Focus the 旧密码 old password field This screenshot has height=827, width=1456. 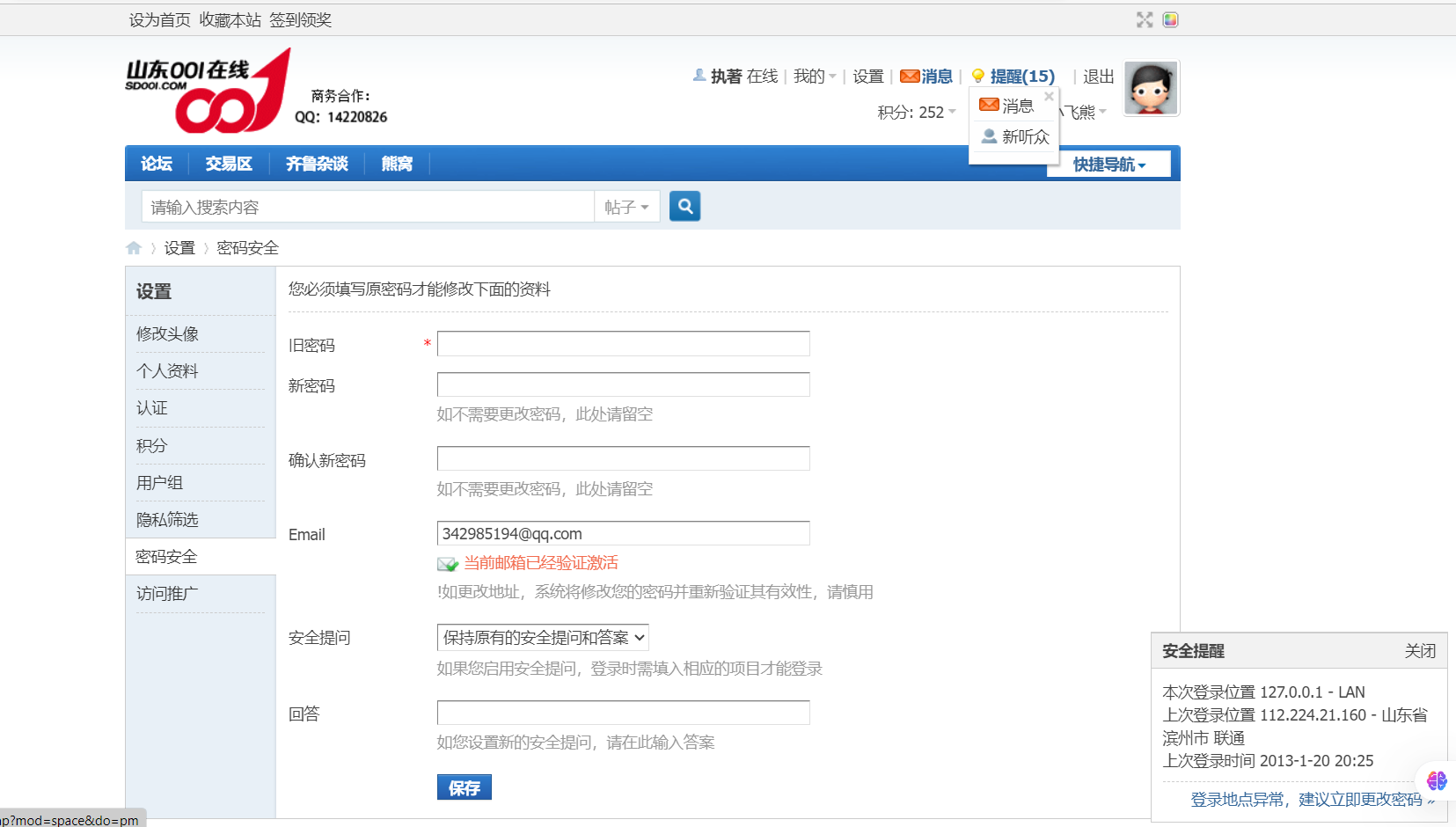(623, 344)
